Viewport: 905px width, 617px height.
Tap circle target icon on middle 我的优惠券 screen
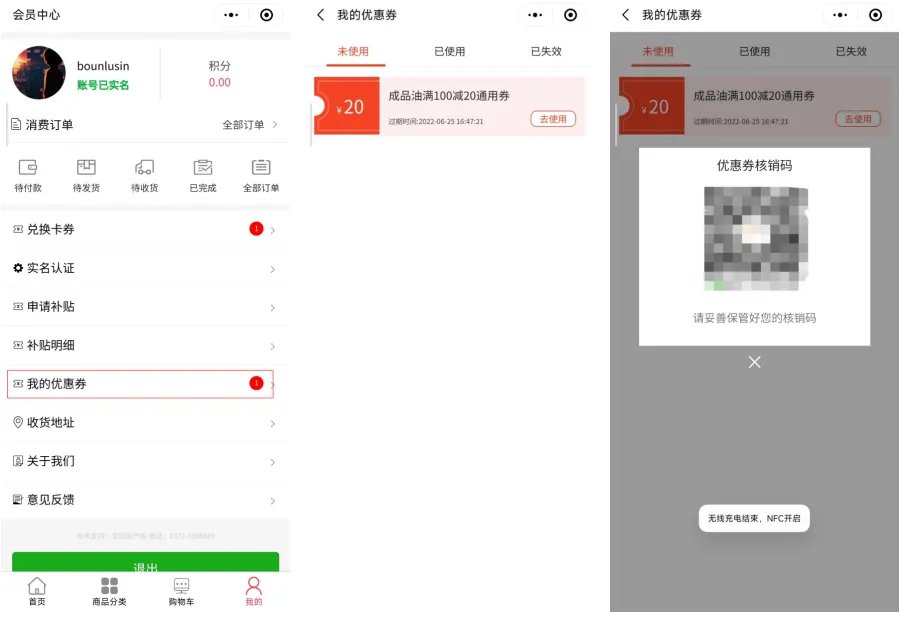[570, 15]
